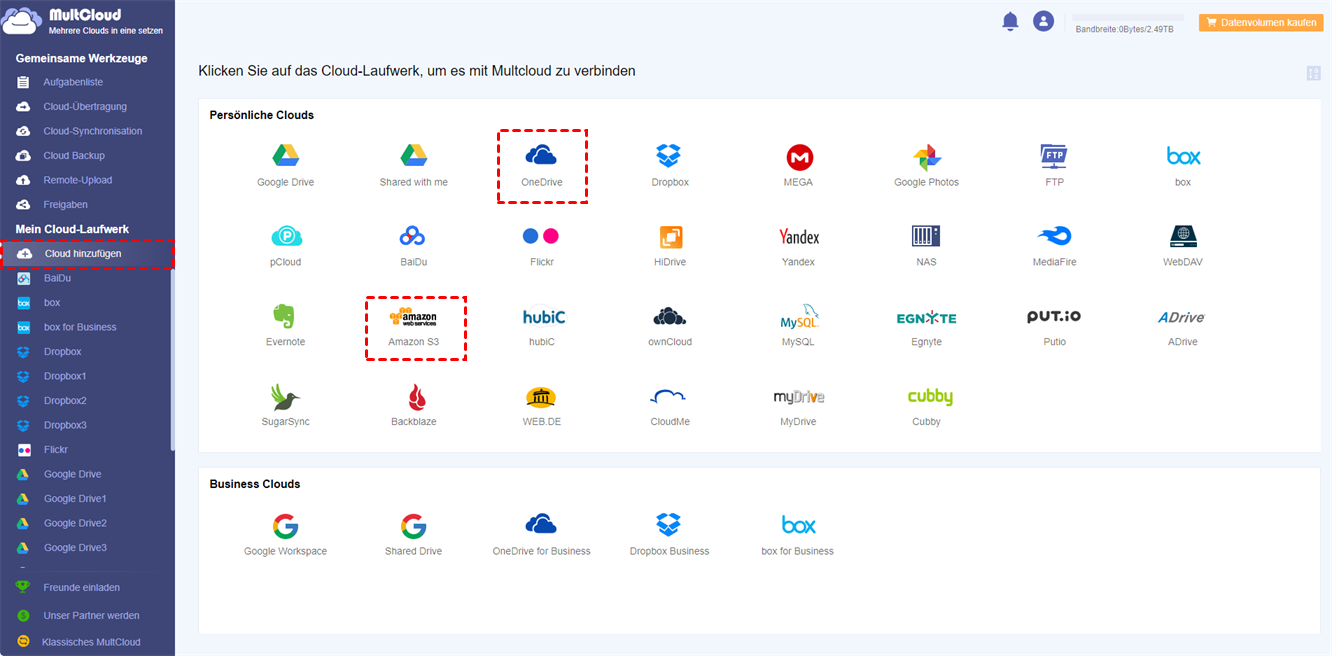This screenshot has height=656, width=1332.
Task: Select CloudMe cloud
Action: tap(669, 397)
